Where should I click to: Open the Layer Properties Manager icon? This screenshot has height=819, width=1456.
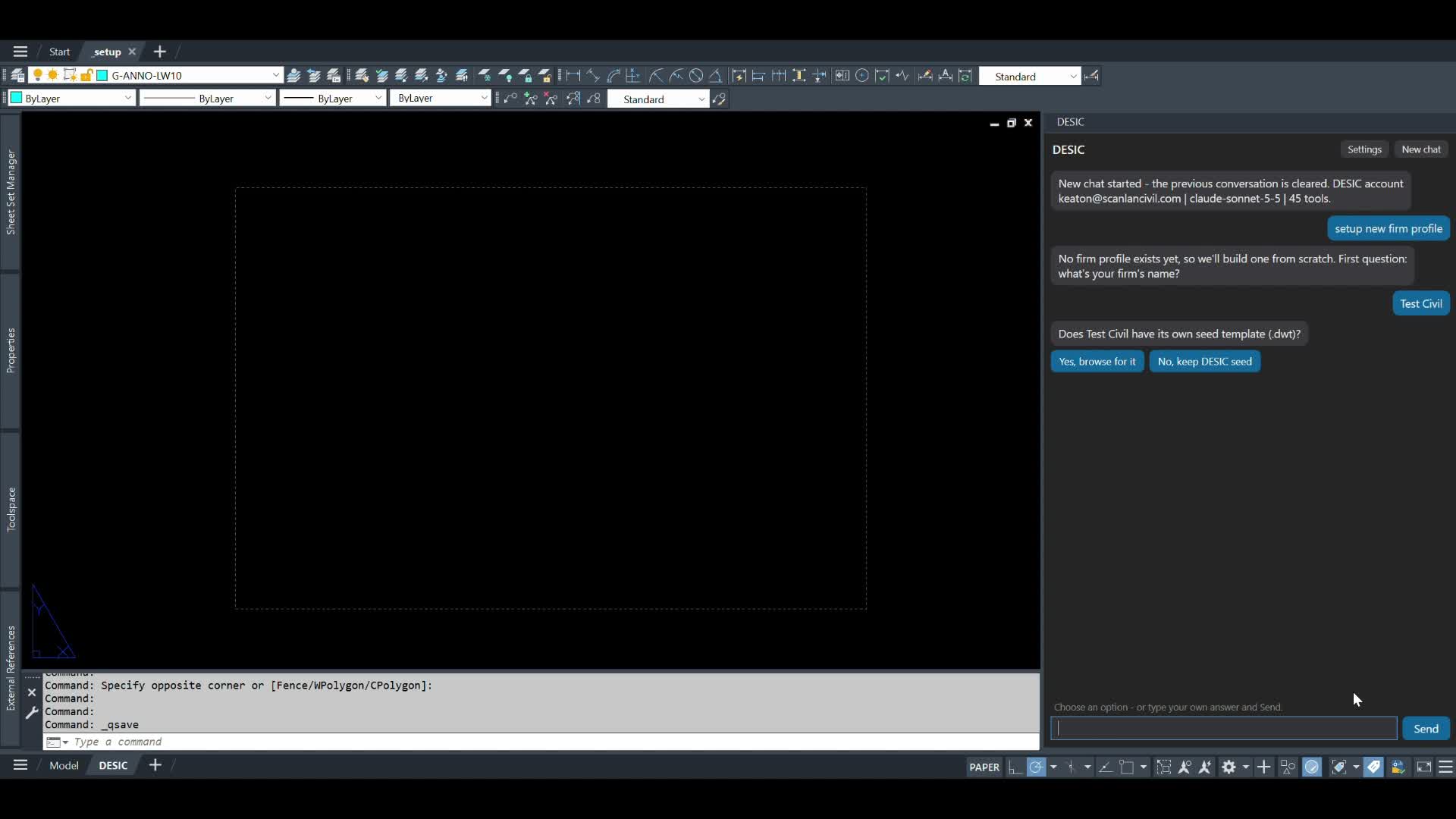pos(17,76)
